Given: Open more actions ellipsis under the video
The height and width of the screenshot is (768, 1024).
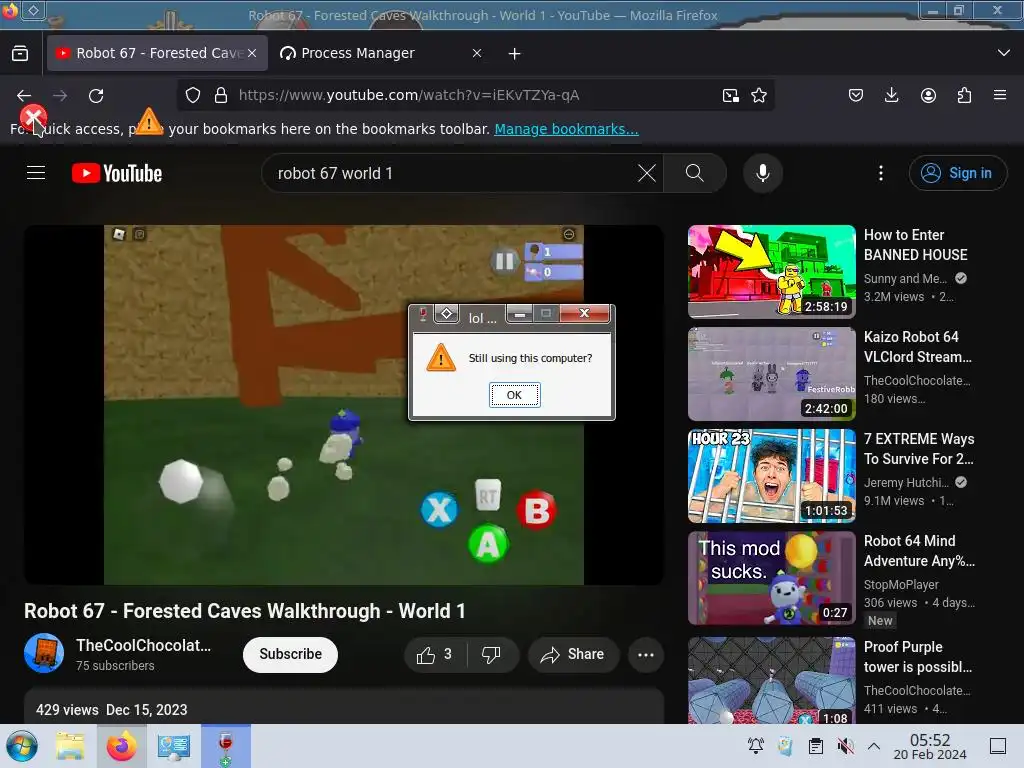Looking at the screenshot, I should coord(646,654).
